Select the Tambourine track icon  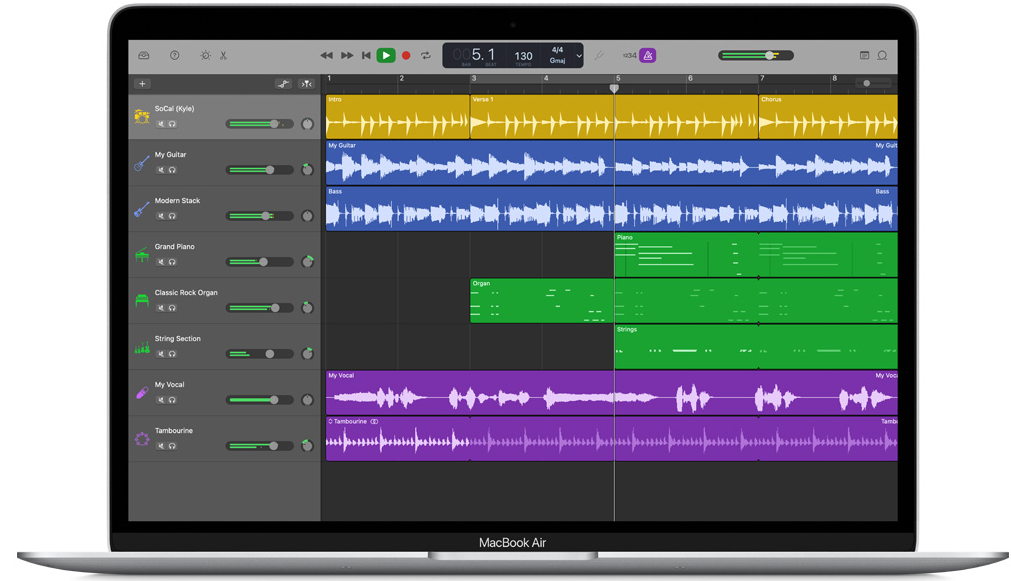point(142,439)
